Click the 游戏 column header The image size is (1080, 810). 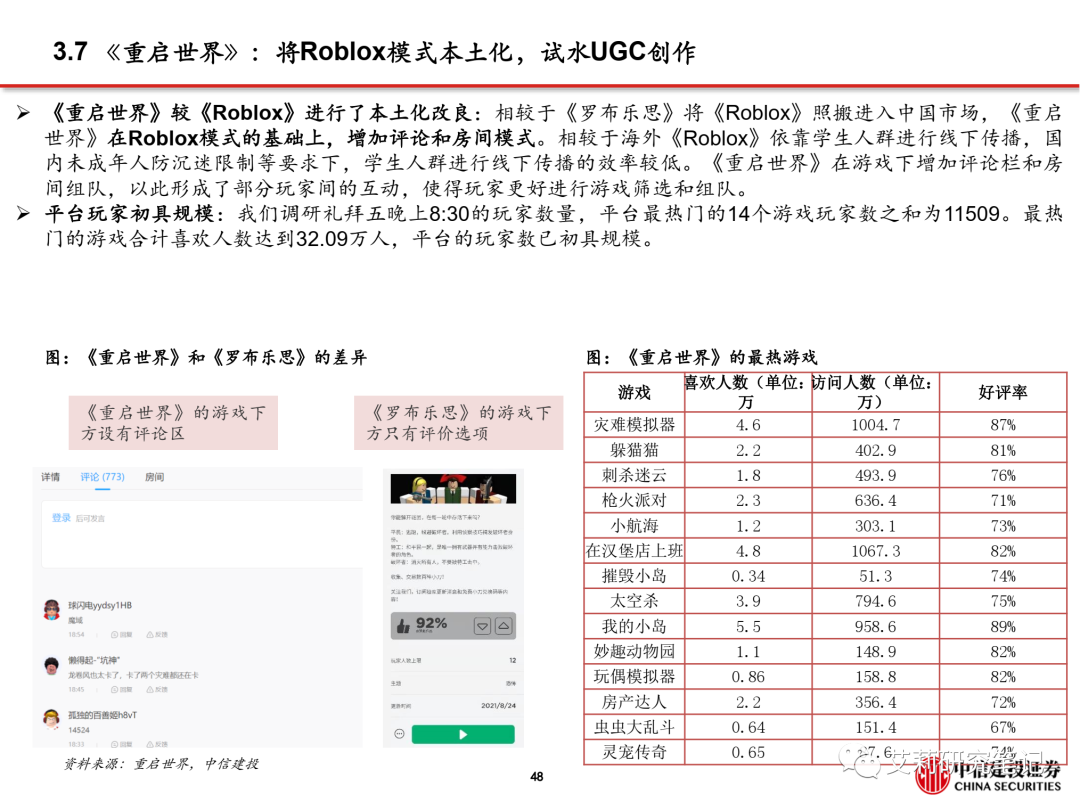[x=634, y=393]
